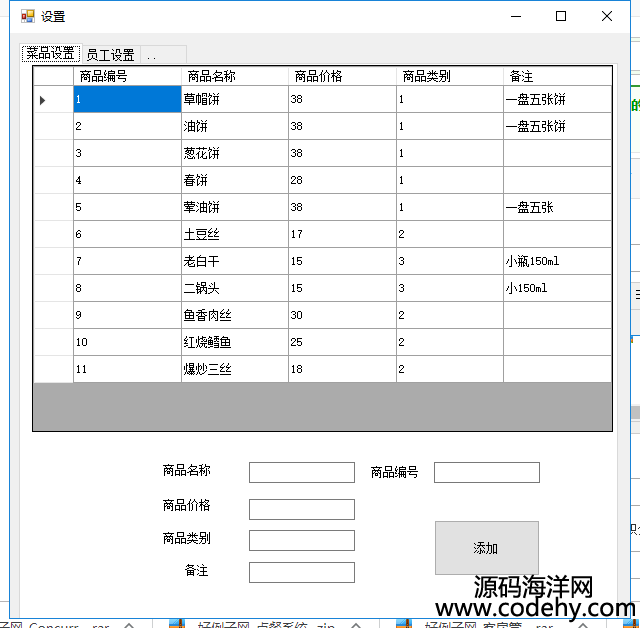Sort by 商品价格 column header
Screen dimensions: 640x628
point(342,76)
